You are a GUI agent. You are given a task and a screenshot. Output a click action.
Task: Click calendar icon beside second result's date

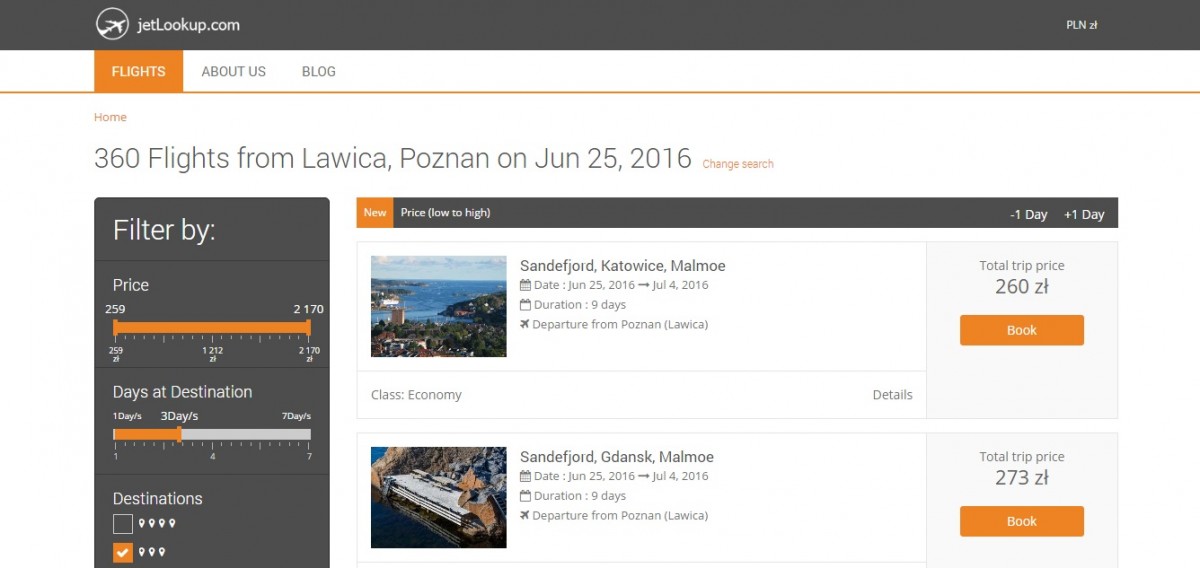(x=525, y=476)
